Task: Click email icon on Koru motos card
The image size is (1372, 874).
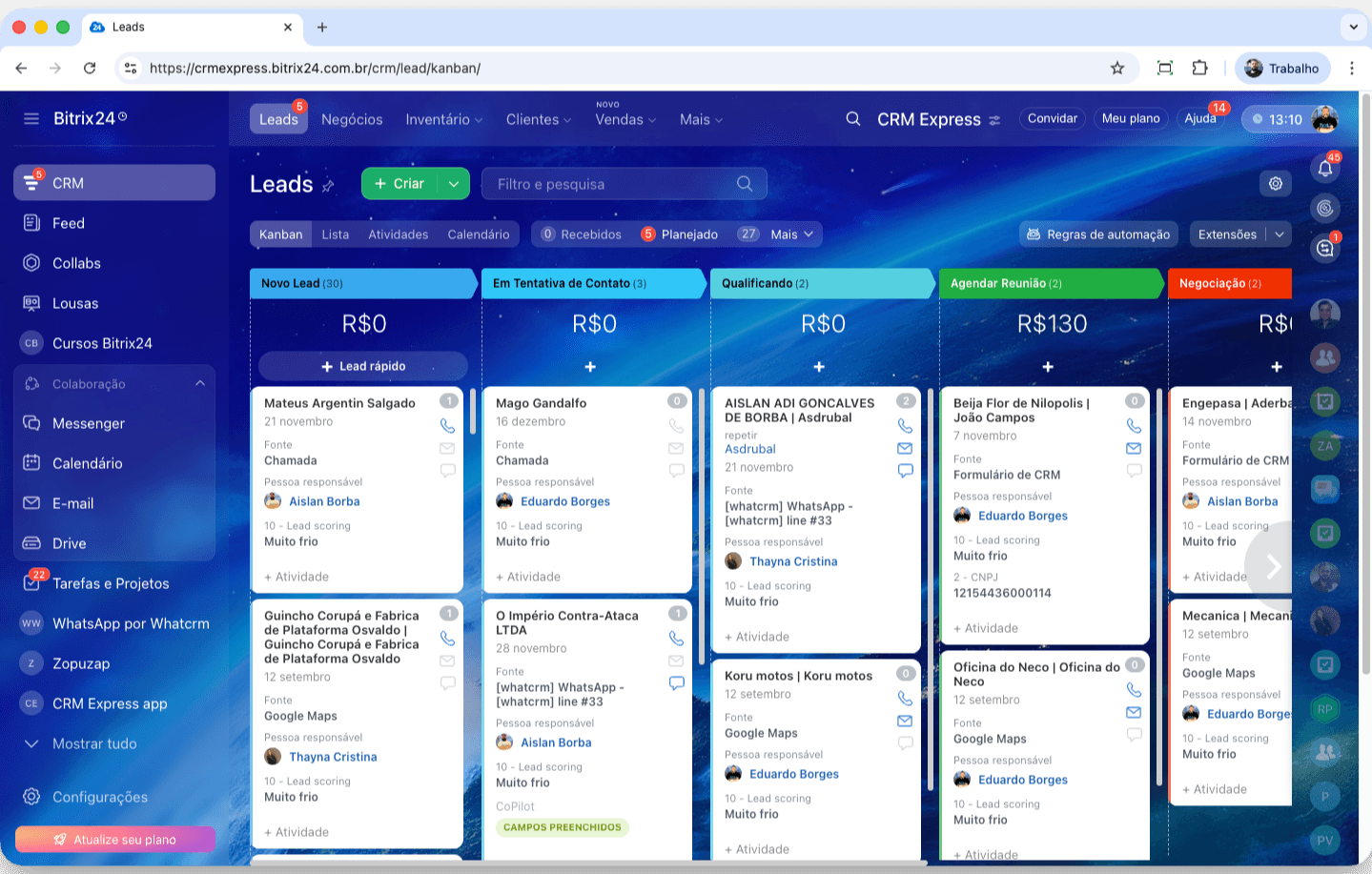Action: 905,721
